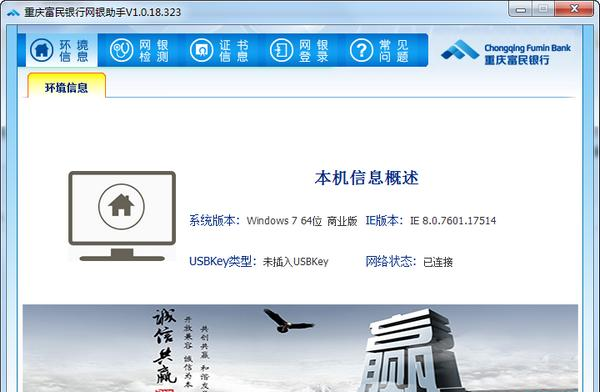Open the 常见问题 navigation label

coord(393,51)
